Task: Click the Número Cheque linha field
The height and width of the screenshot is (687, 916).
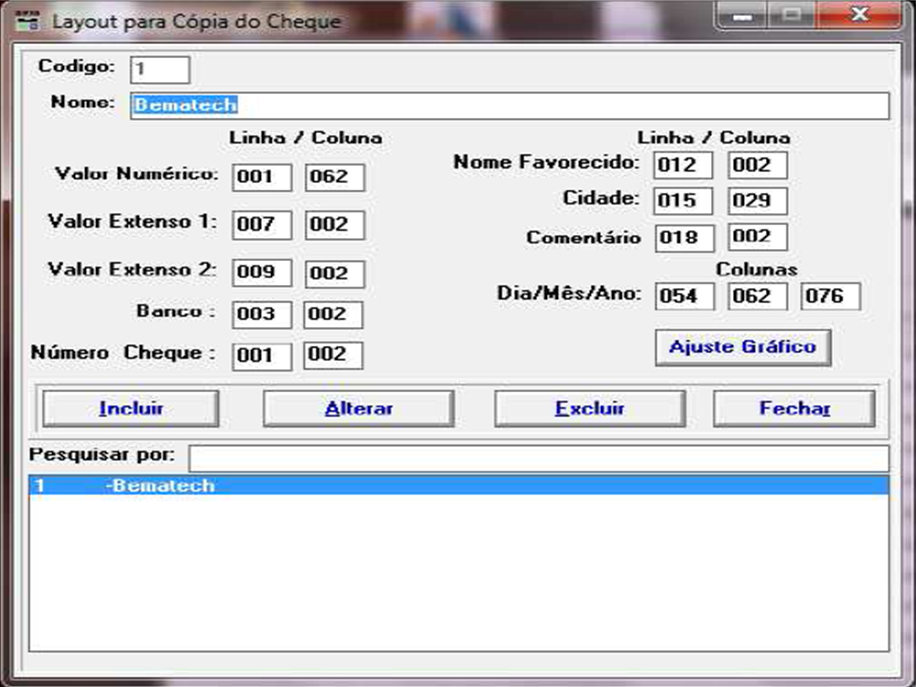Action: pyautogui.click(x=262, y=356)
